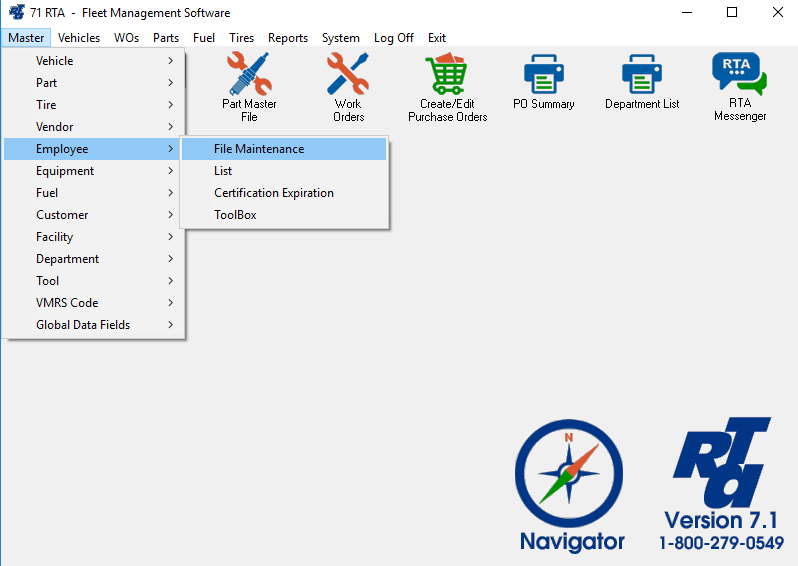Open the WOs menu
798x566 pixels.
point(126,38)
